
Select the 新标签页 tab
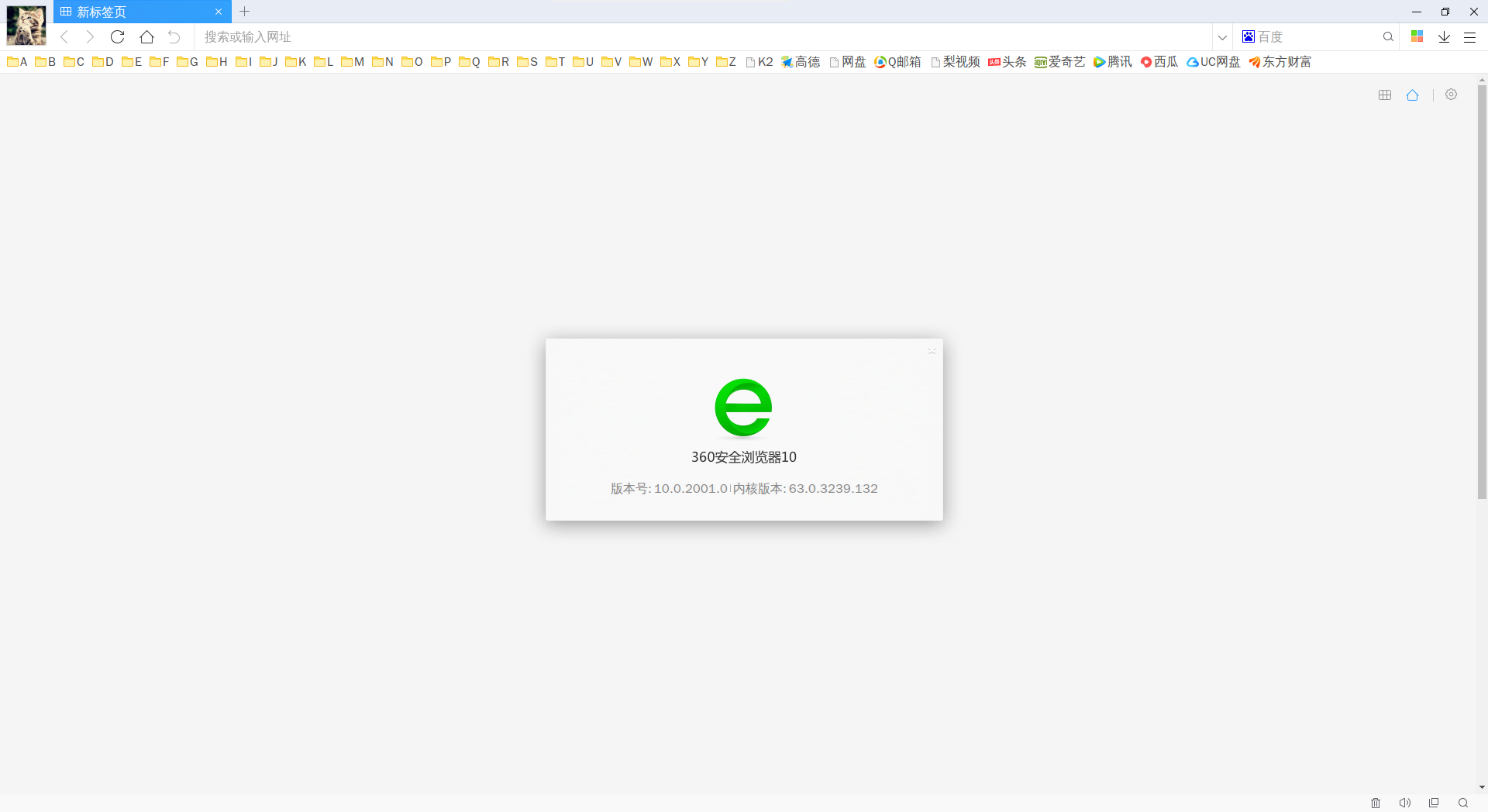point(142,12)
